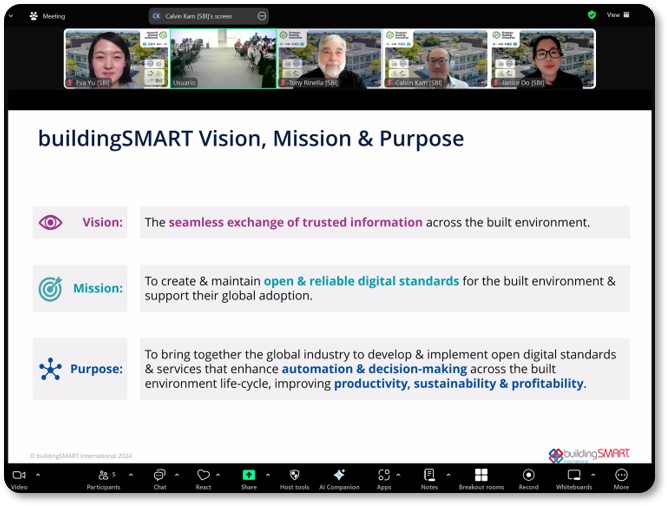Expand the React options chevron

[x=218, y=474]
